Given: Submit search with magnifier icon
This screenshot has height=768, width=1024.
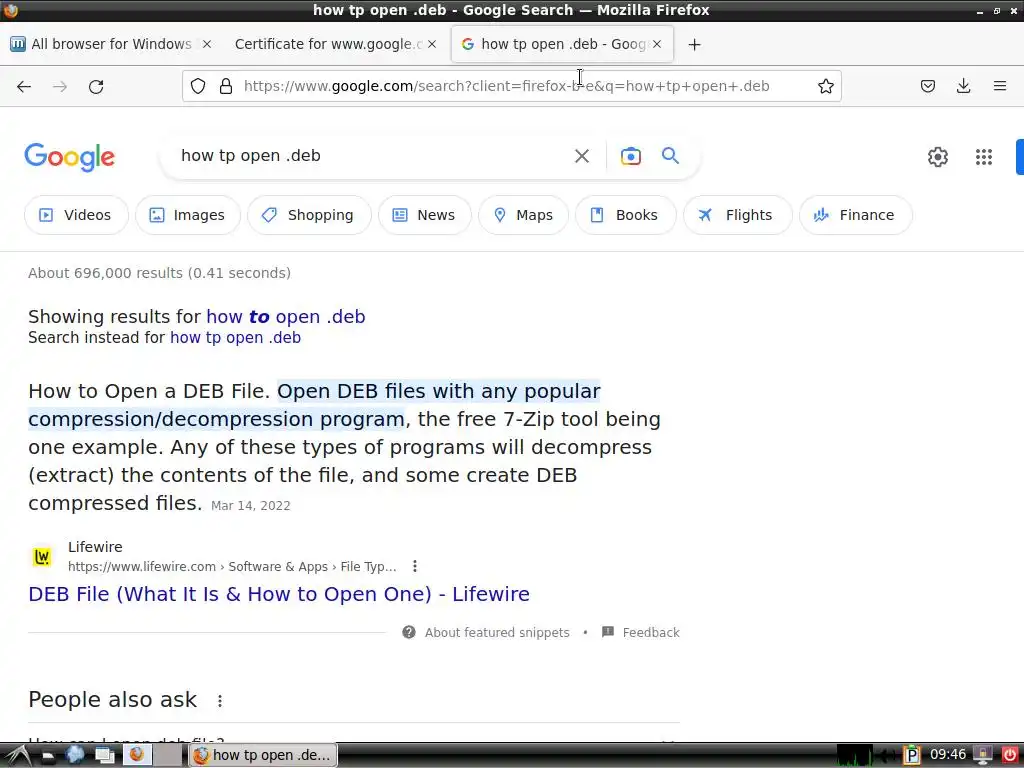Looking at the screenshot, I should pyautogui.click(x=671, y=156).
